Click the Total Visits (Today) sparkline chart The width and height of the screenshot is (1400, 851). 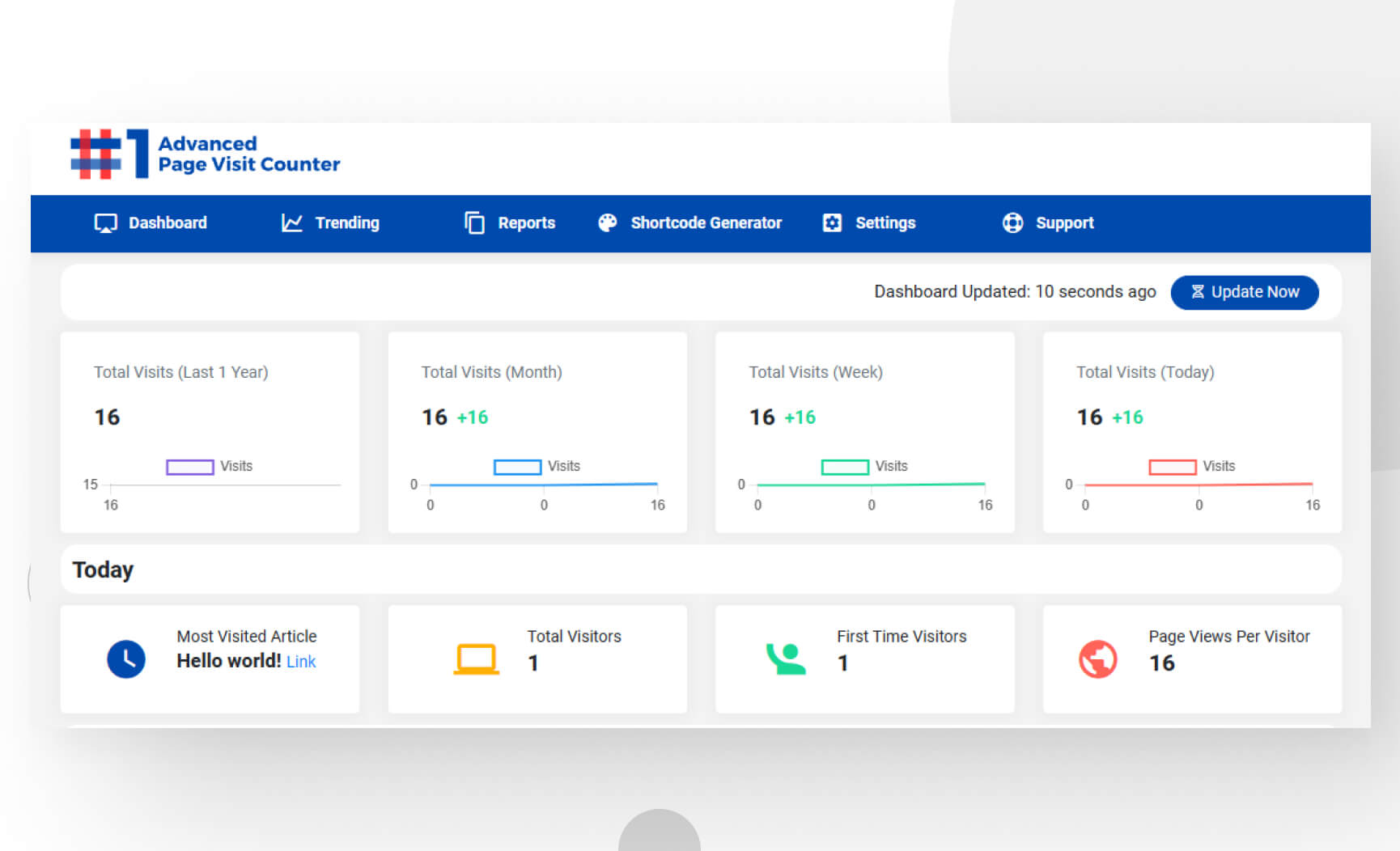click(x=1198, y=484)
